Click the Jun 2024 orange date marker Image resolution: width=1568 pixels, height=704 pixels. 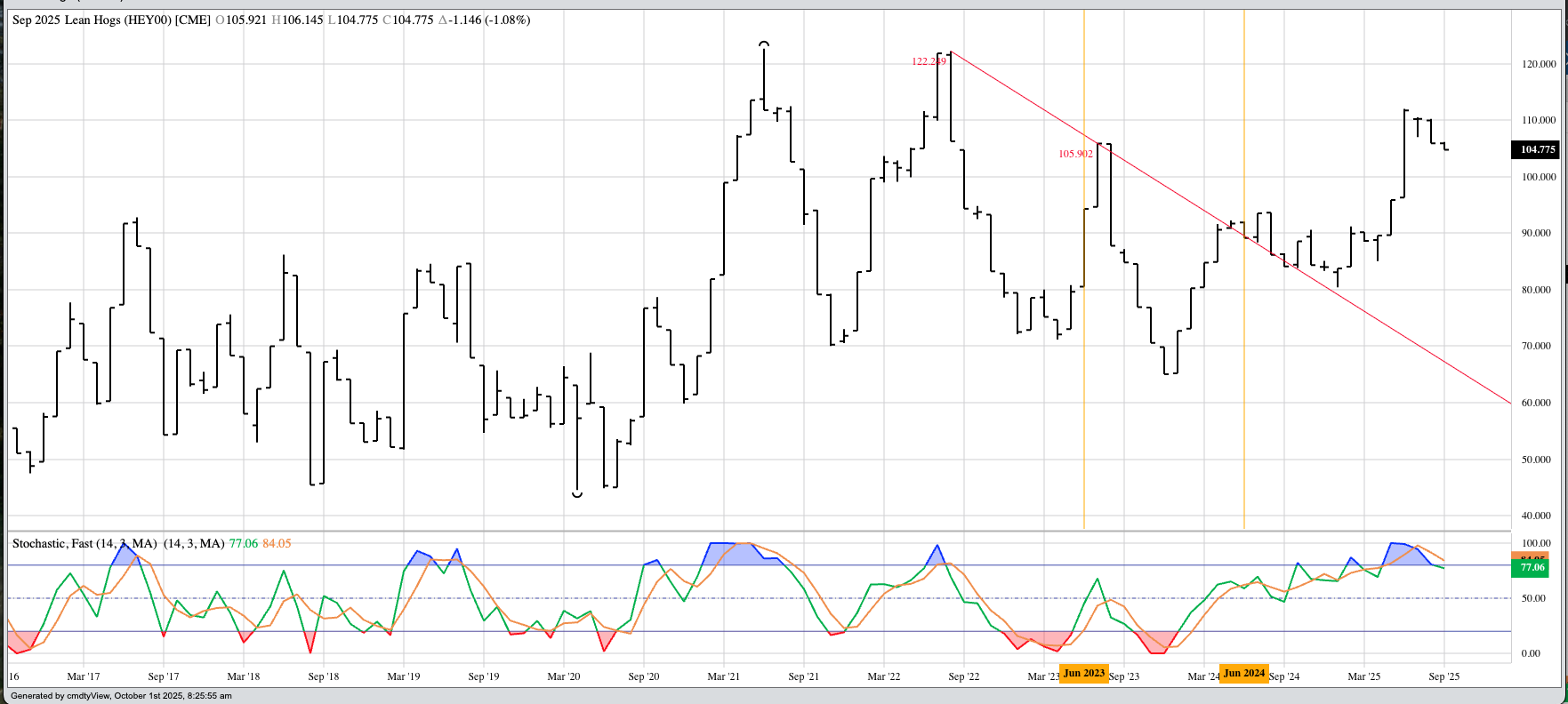[1243, 673]
